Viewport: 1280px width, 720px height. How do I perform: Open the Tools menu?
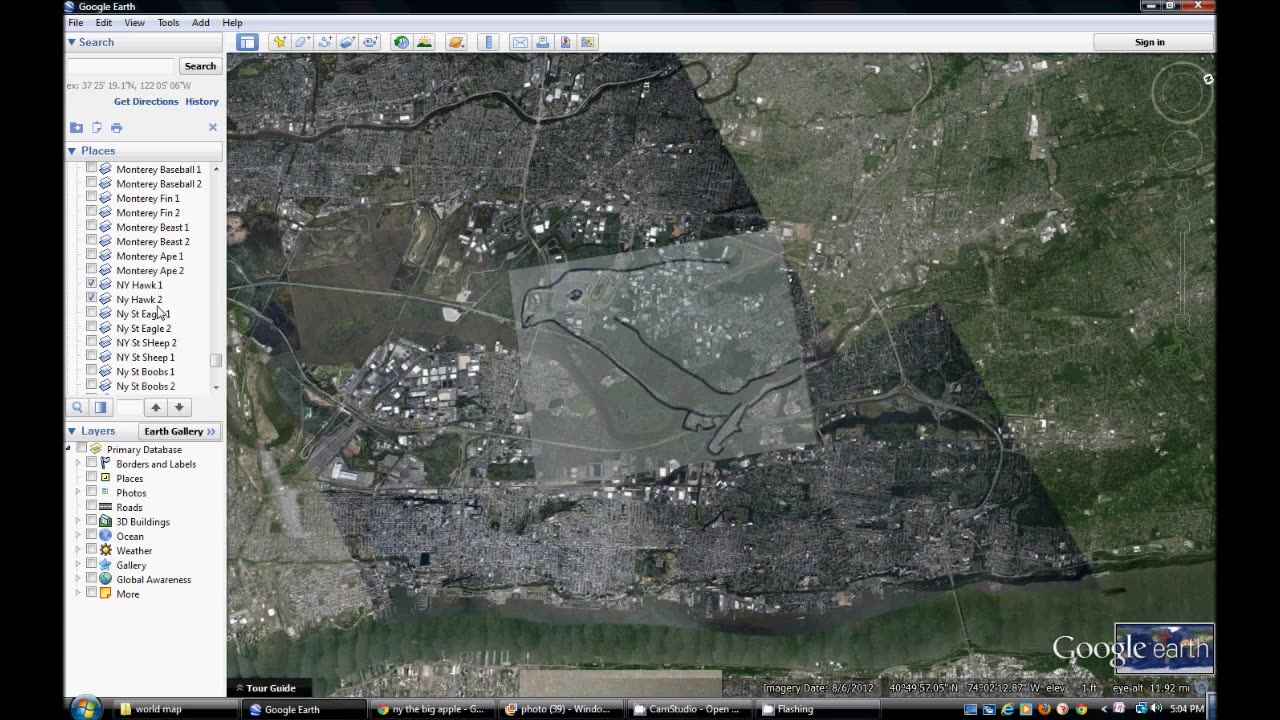pos(168,22)
